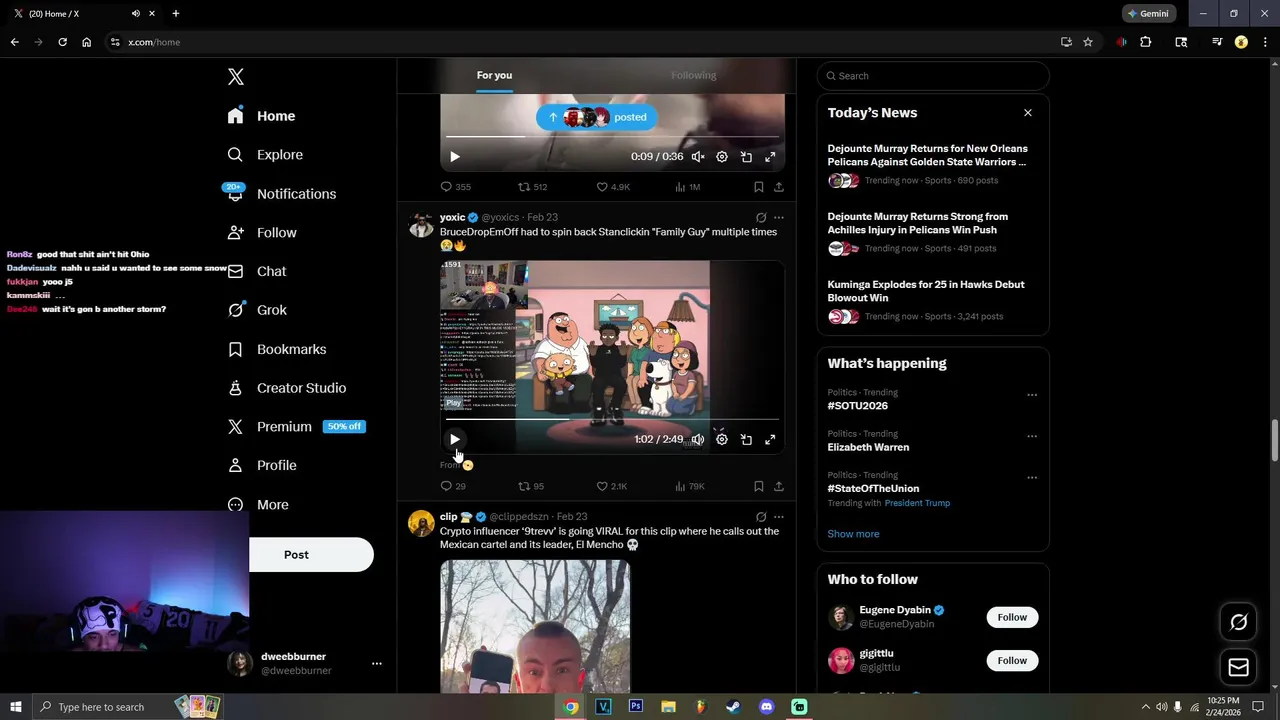
Task: Open settings gear on the Family Guy video
Action: (722, 439)
